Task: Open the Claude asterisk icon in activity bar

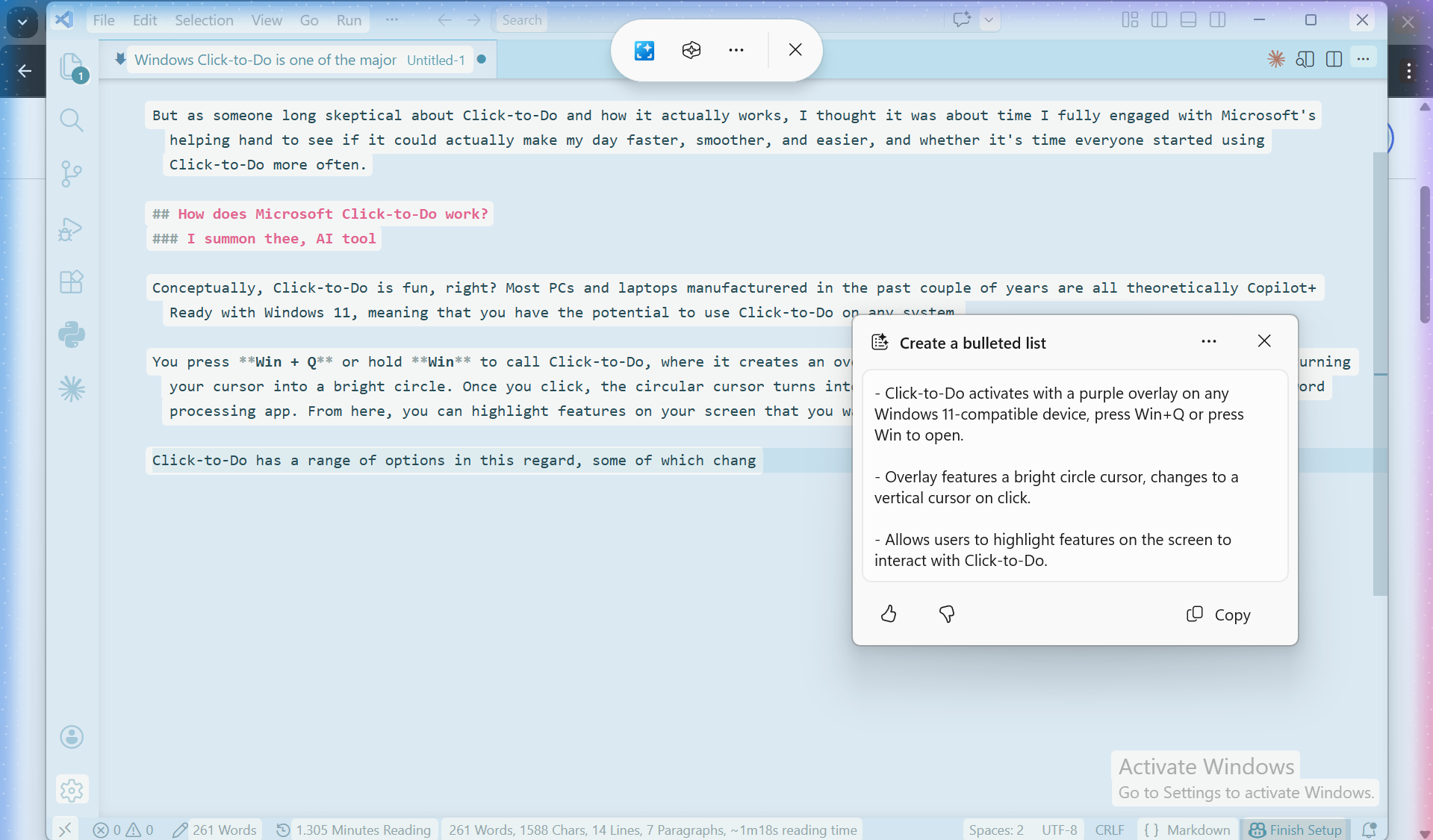Action: point(72,388)
